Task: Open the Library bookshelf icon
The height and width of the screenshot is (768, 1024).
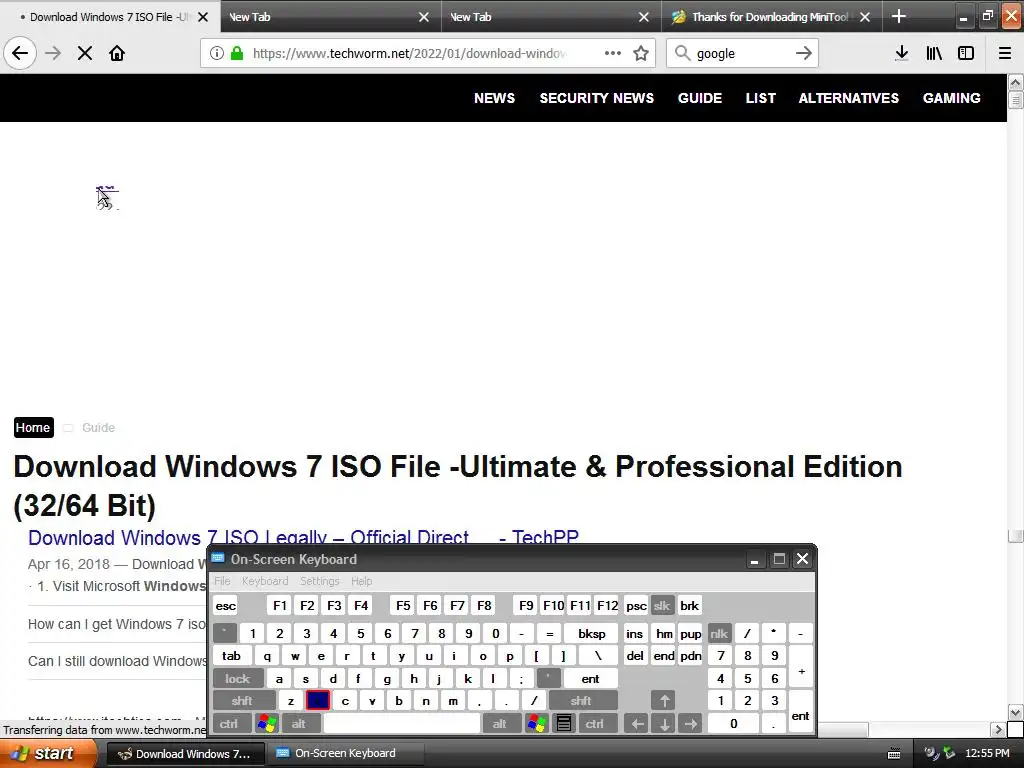Action: (934, 53)
